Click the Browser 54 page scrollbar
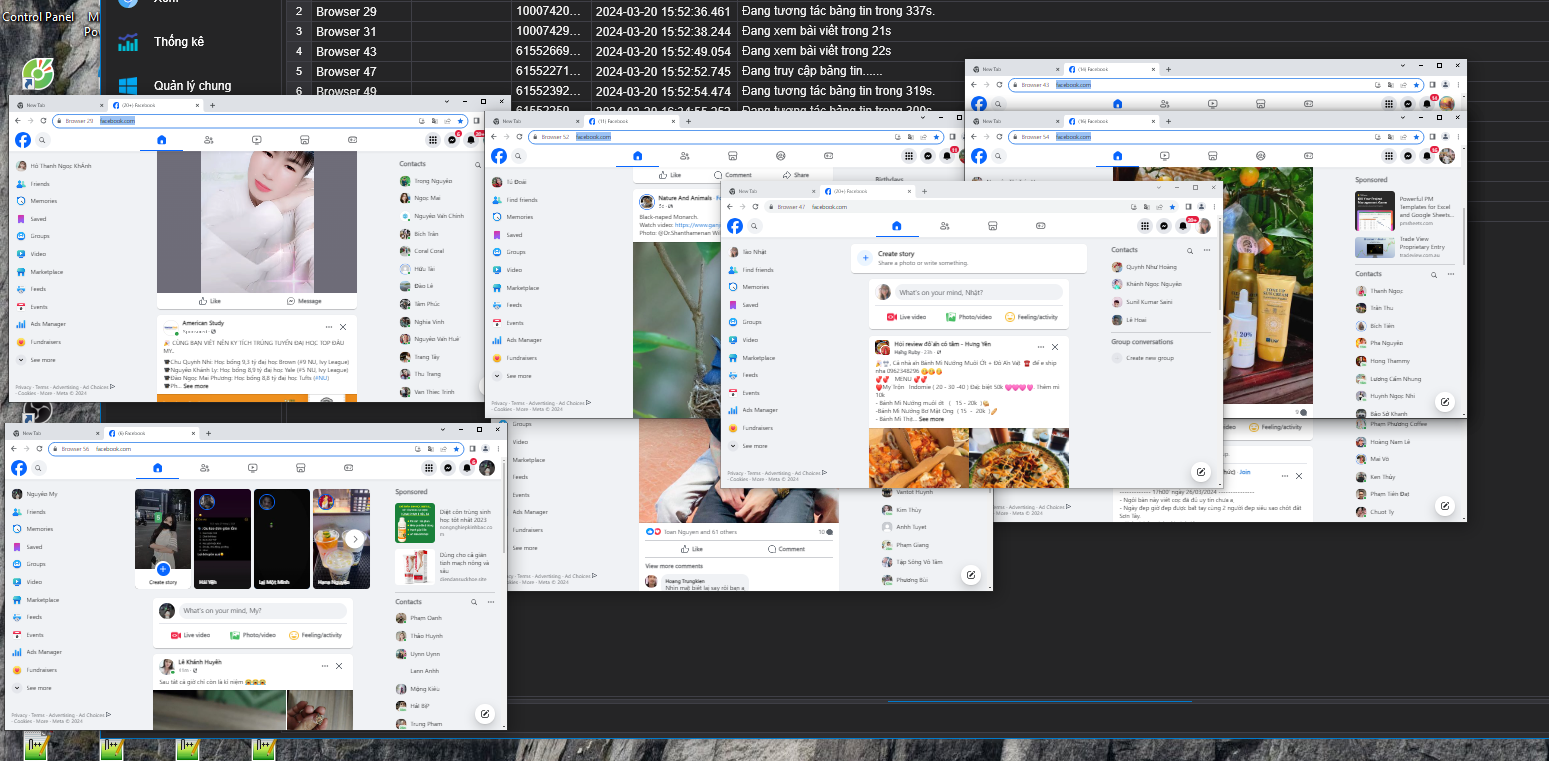This screenshot has width=1549, height=761. (1463, 235)
